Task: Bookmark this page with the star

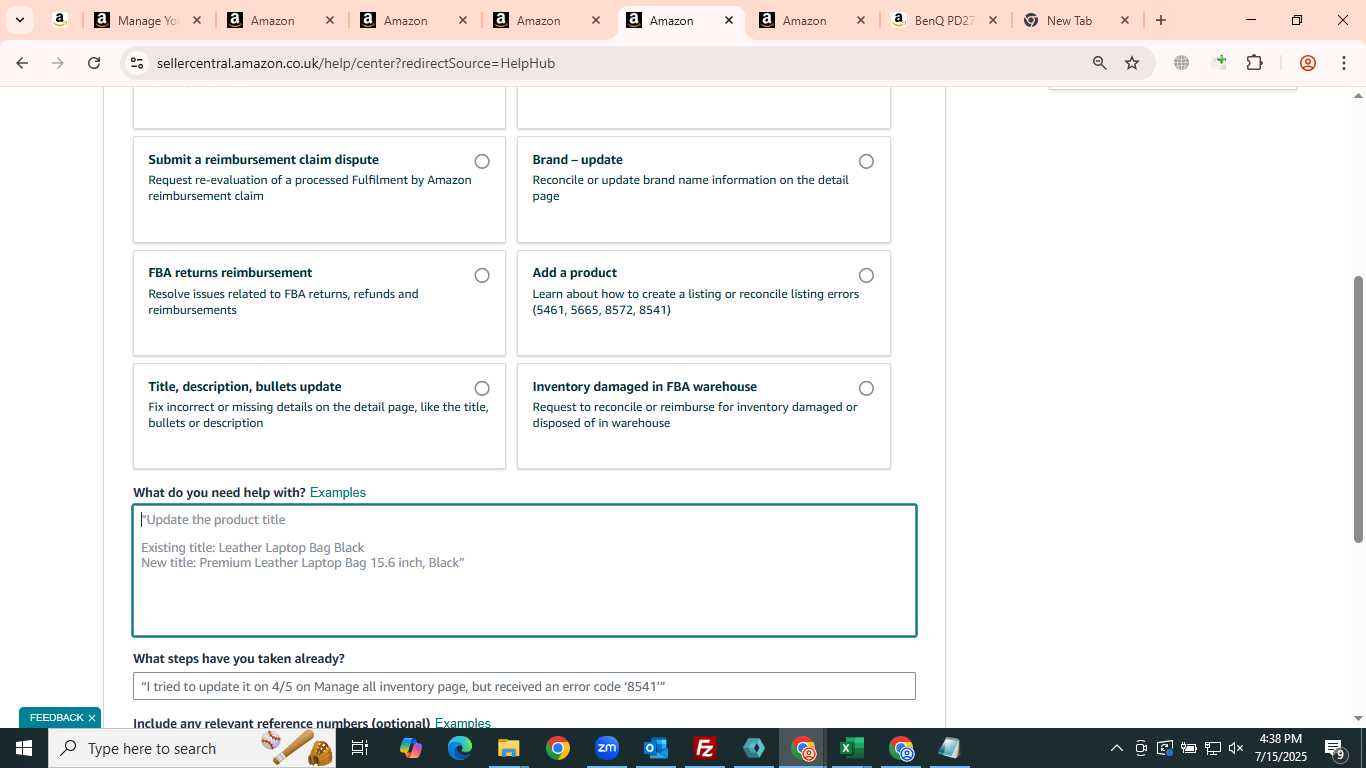Action: [1132, 63]
